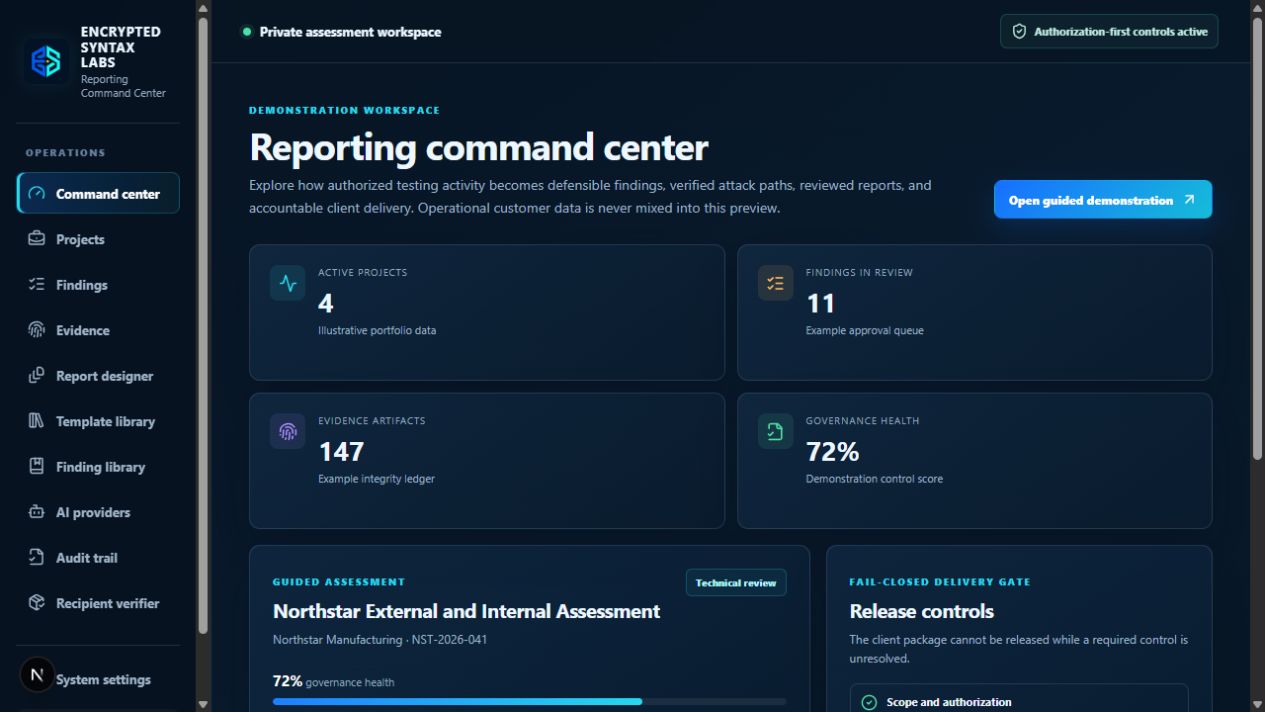The height and width of the screenshot is (712, 1265).
Task: Select the Evidence Artifacts card
Action: click(x=487, y=461)
